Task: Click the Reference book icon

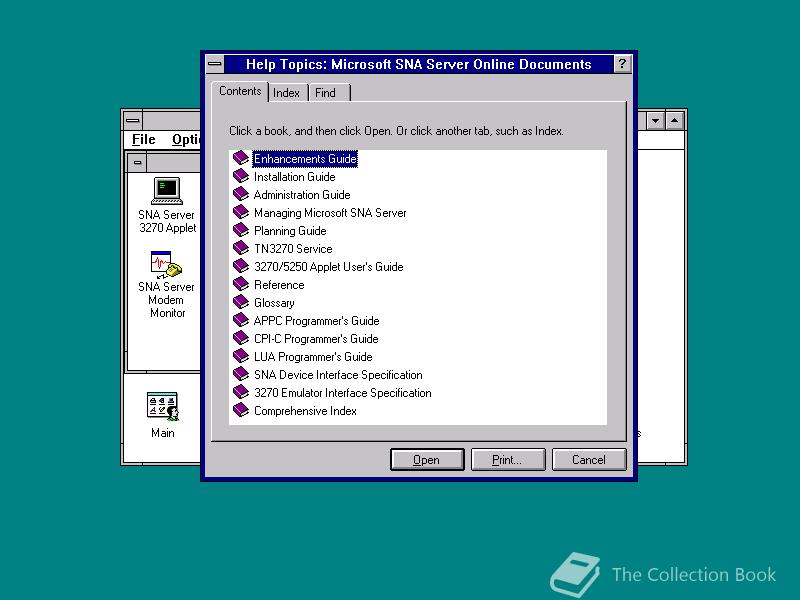Action: [241, 284]
